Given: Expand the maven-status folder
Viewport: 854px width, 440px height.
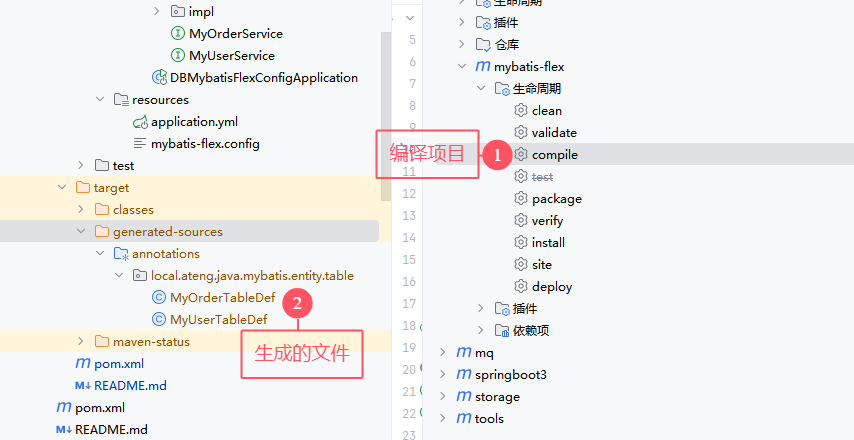Looking at the screenshot, I should tap(81, 342).
